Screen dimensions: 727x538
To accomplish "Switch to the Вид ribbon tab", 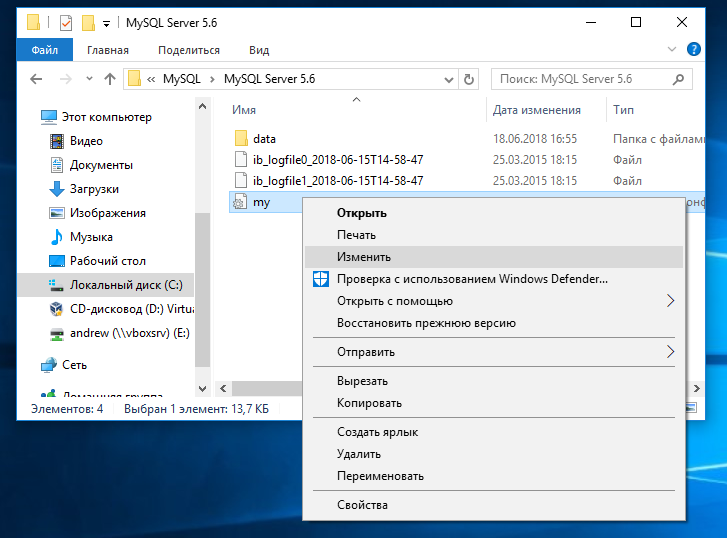I will (x=259, y=50).
